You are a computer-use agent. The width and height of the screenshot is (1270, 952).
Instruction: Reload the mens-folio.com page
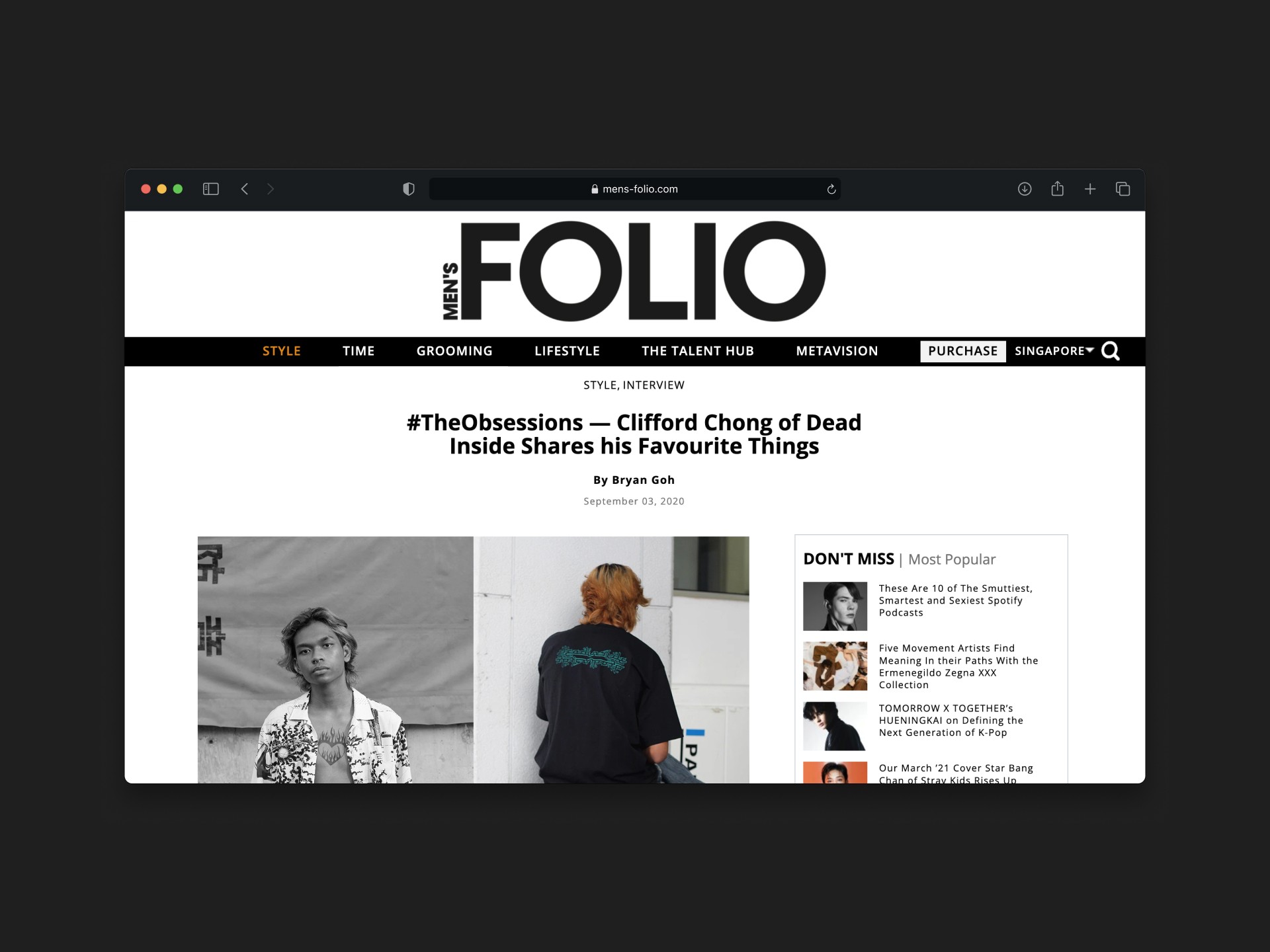click(x=831, y=189)
